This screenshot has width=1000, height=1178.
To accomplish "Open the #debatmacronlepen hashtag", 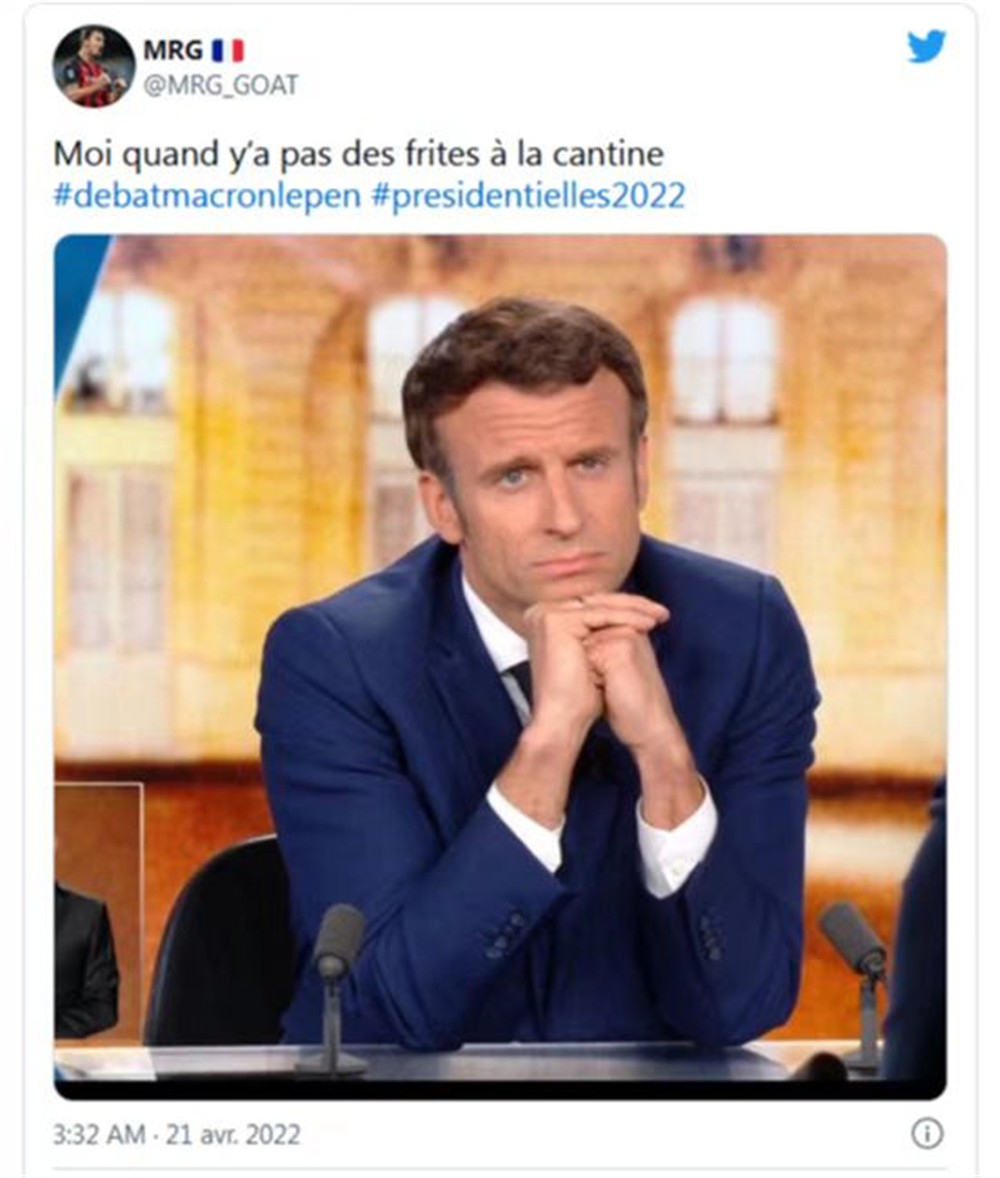I will coord(207,195).
